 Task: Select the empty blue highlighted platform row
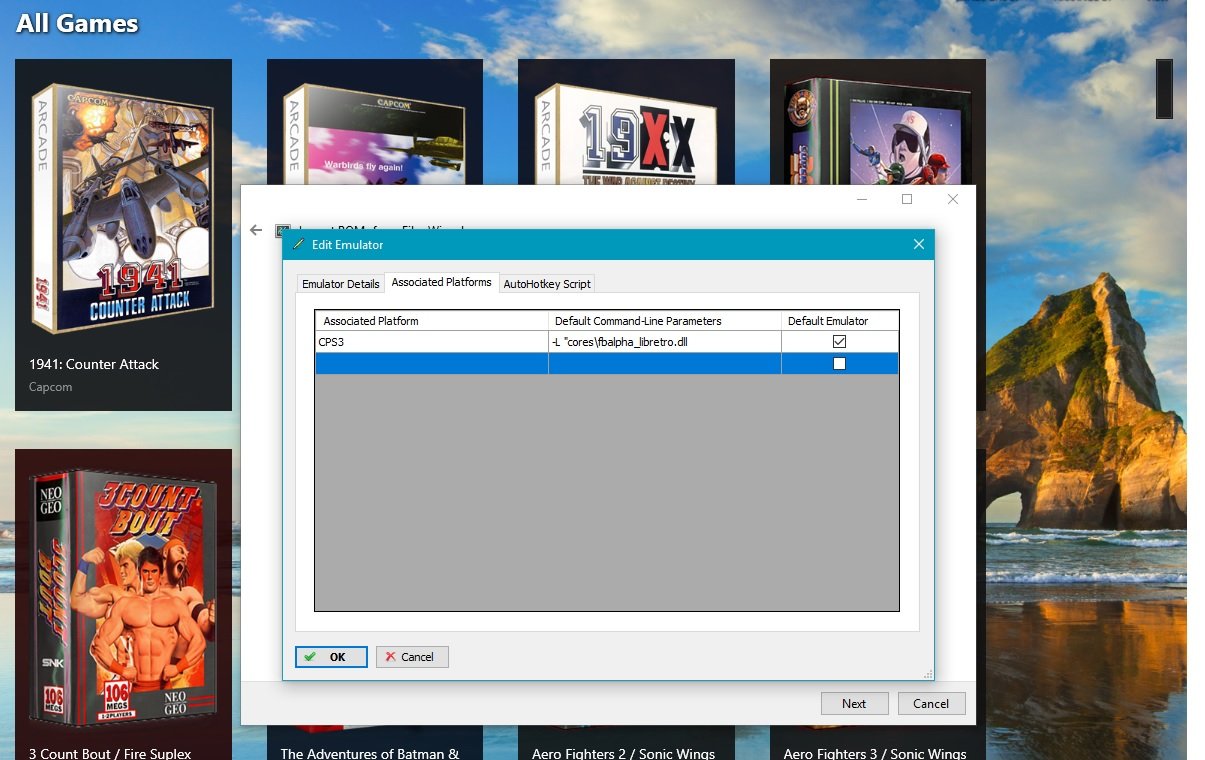coord(607,364)
